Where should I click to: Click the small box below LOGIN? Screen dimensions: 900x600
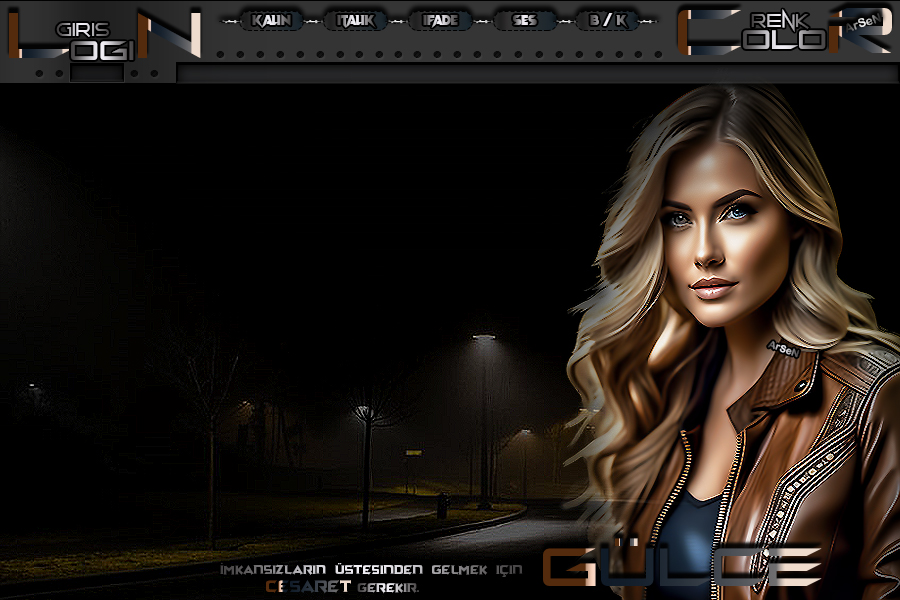[x=97, y=73]
